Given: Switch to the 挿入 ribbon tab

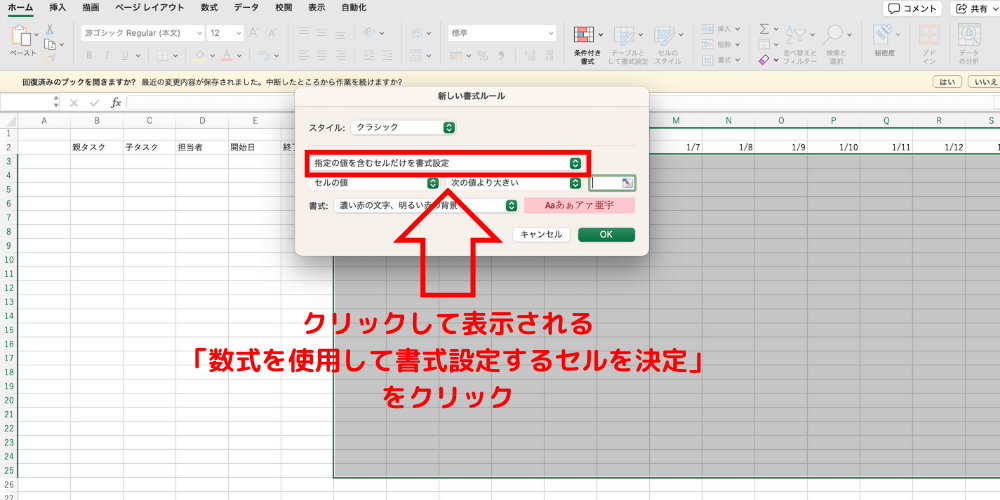Looking at the screenshot, I should (x=57, y=8).
